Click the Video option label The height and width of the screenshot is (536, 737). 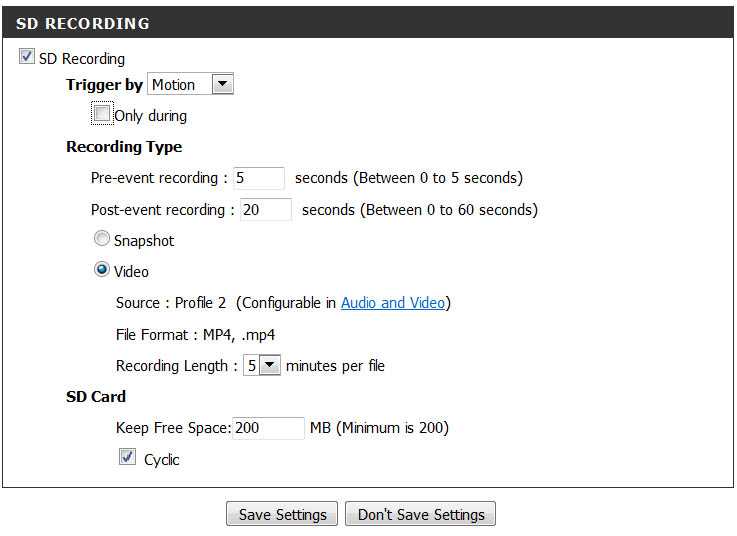(131, 272)
